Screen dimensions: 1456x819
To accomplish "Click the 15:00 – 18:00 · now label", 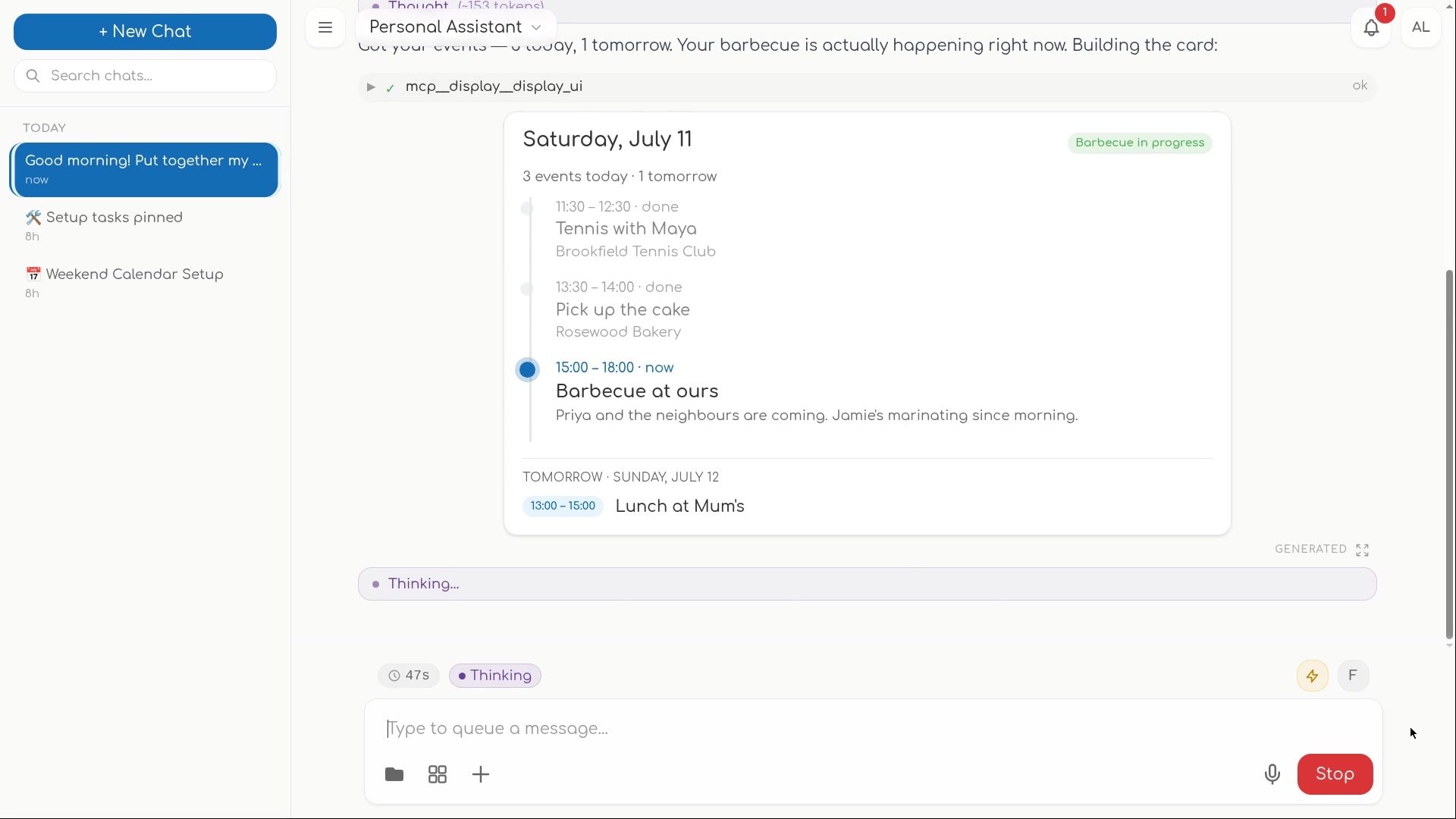I will click(x=615, y=368).
